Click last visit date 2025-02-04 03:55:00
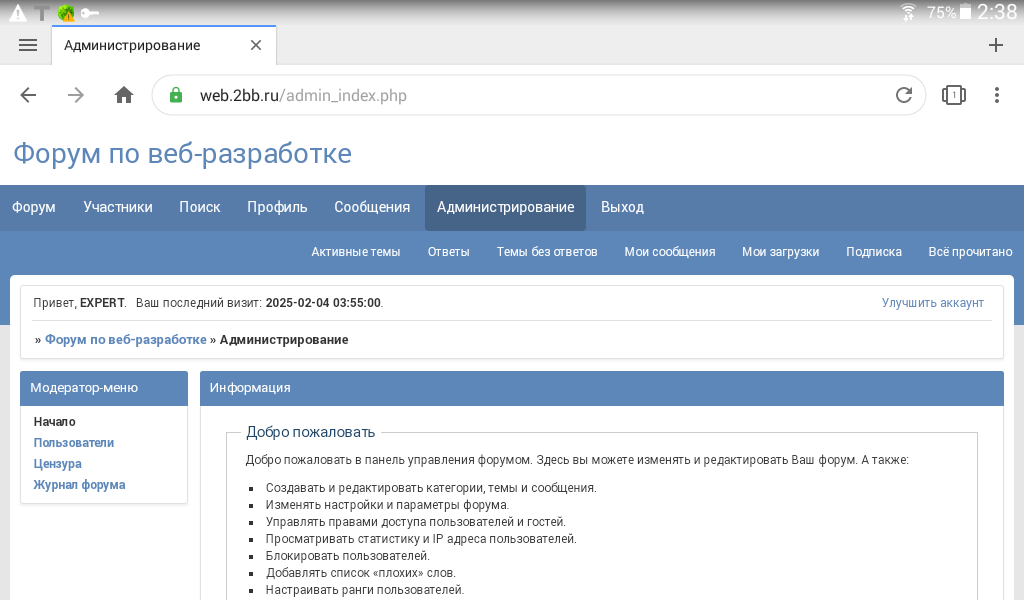 click(x=323, y=303)
